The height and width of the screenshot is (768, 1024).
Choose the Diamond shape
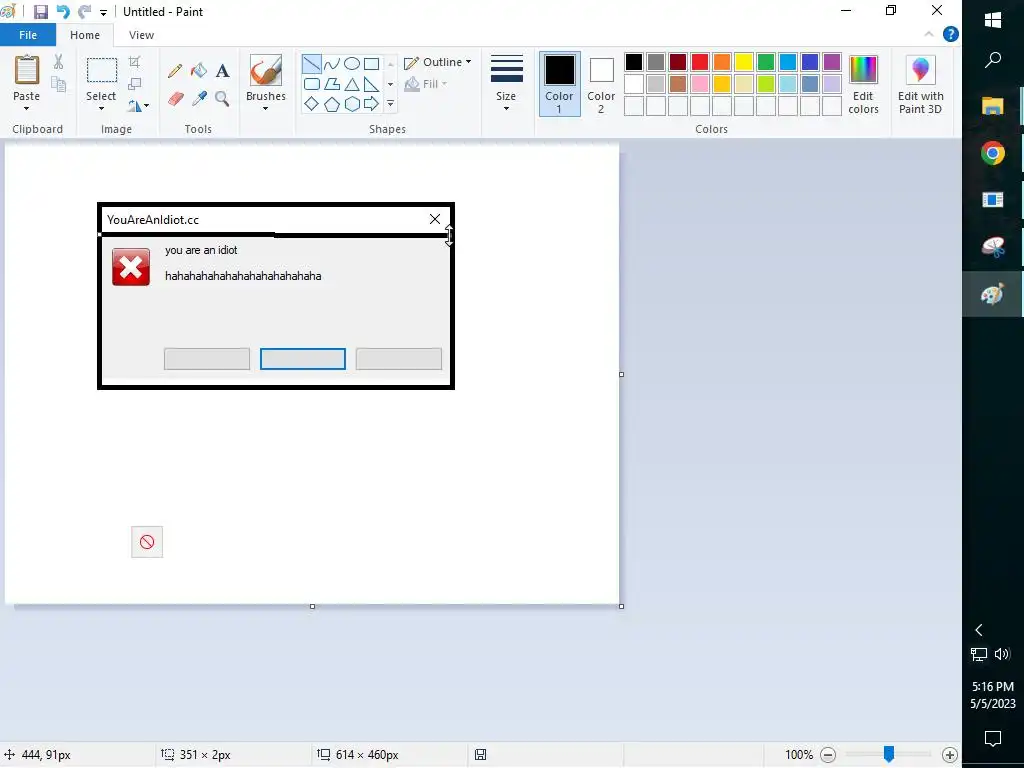[x=312, y=104]
